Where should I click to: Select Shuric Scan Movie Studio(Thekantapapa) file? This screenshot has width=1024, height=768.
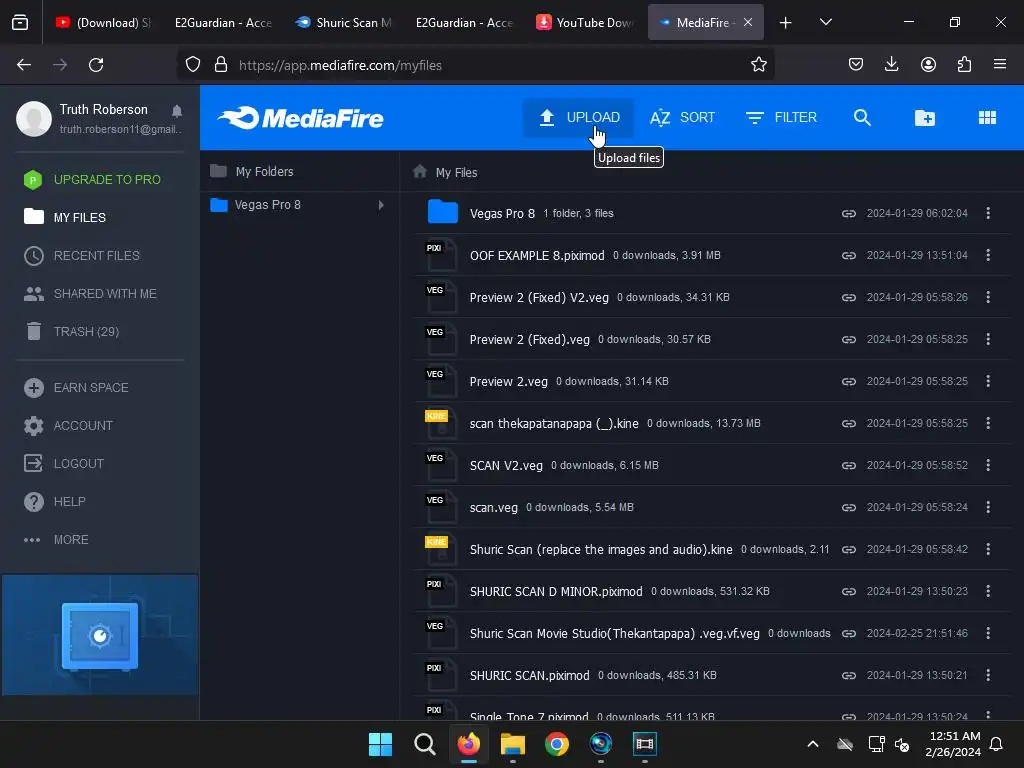615,633
